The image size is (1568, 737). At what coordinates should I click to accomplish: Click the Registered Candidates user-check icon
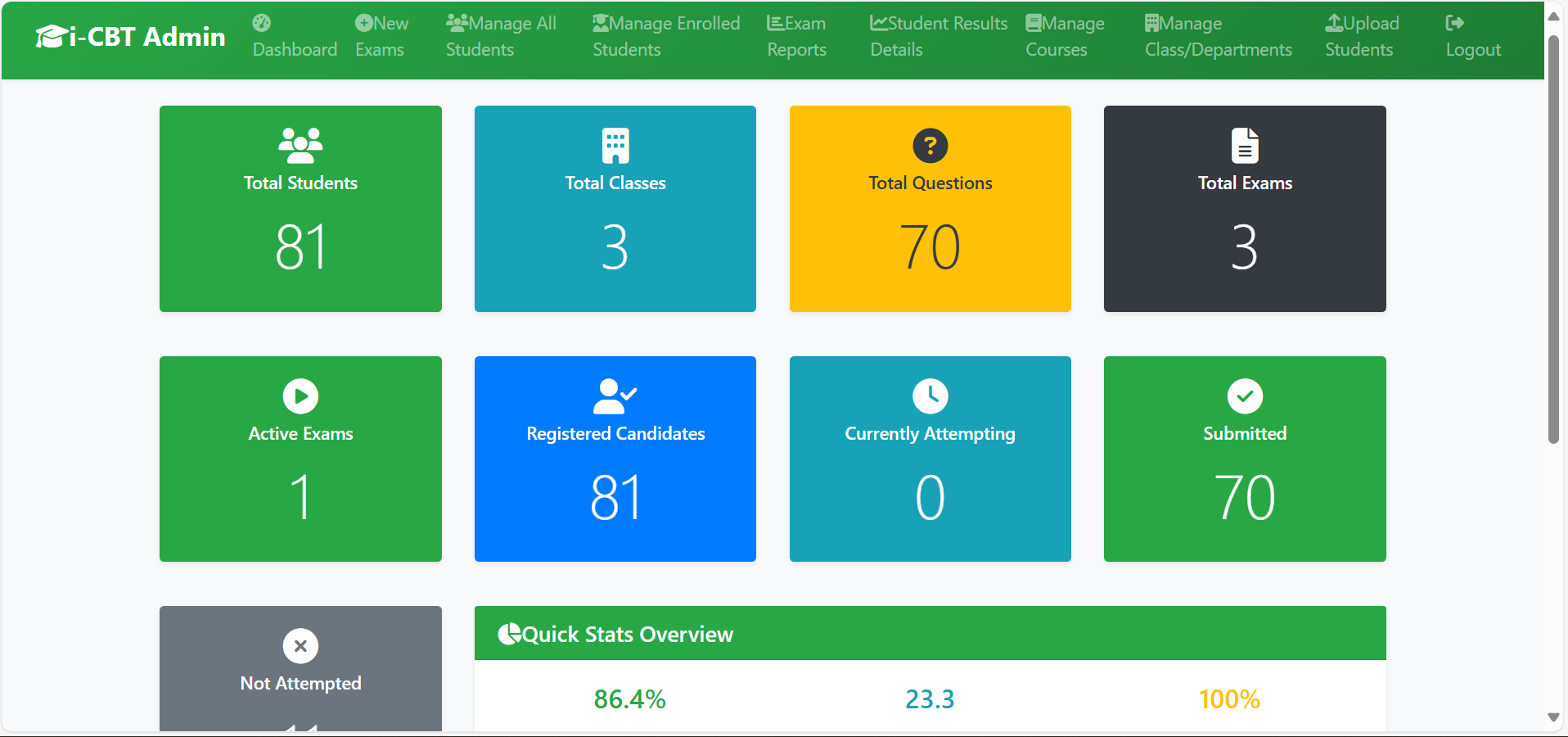point(615,396)
